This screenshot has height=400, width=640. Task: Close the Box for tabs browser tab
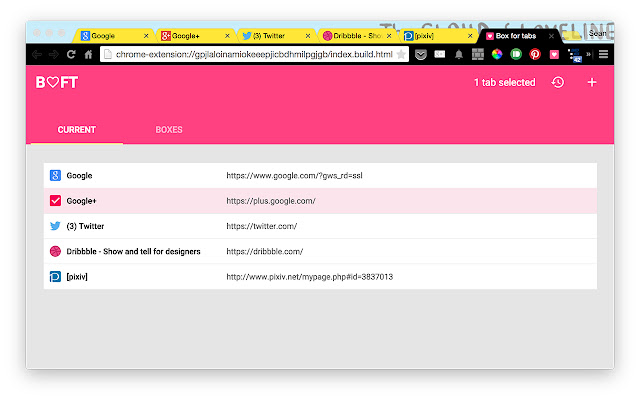pyautogui.click(x=551, y=36)
